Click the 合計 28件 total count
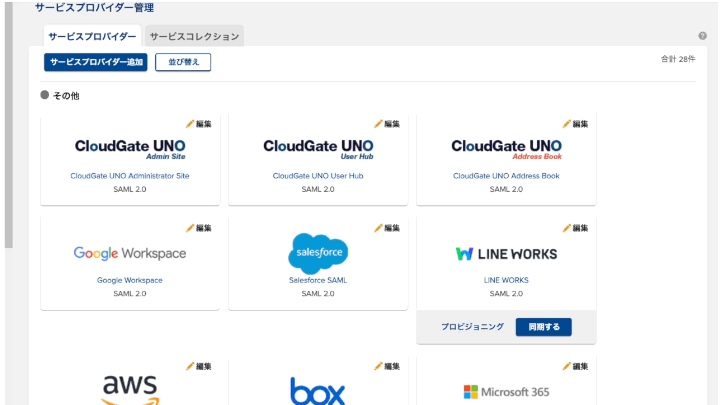 pyautogui.click(x=678, y=59)
